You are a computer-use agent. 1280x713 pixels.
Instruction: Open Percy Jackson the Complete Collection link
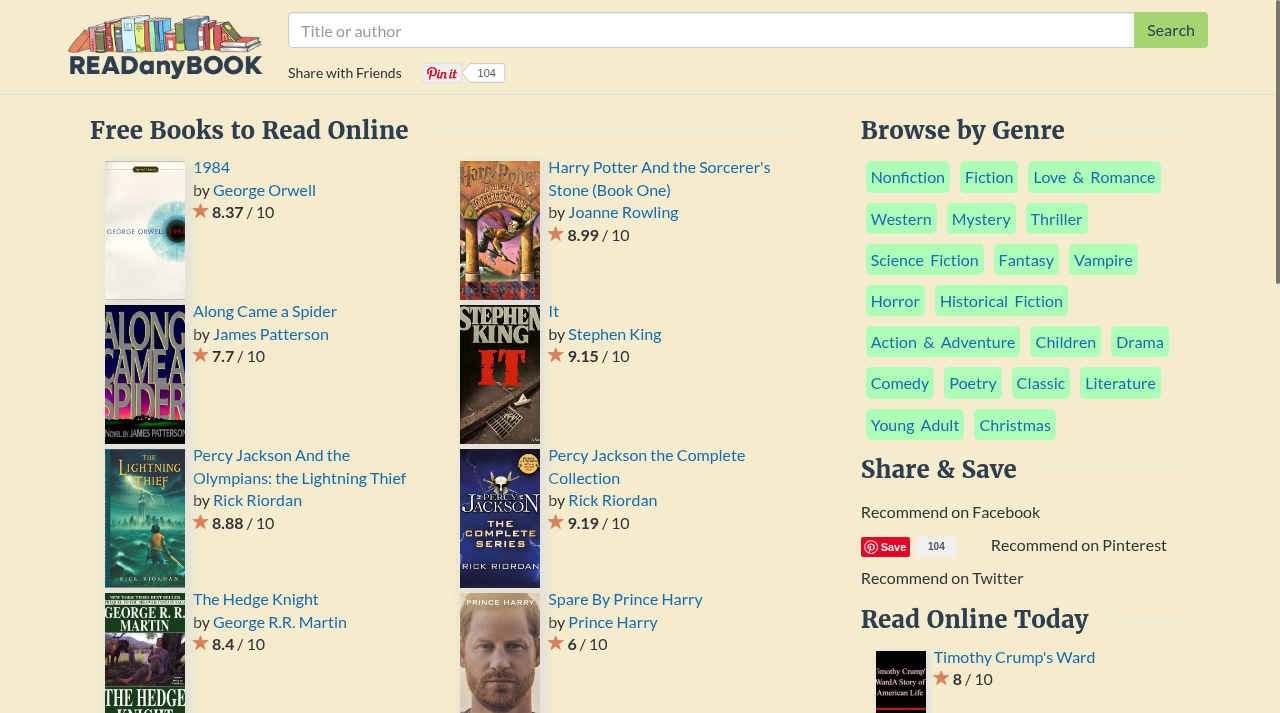(x=646, y=466)
